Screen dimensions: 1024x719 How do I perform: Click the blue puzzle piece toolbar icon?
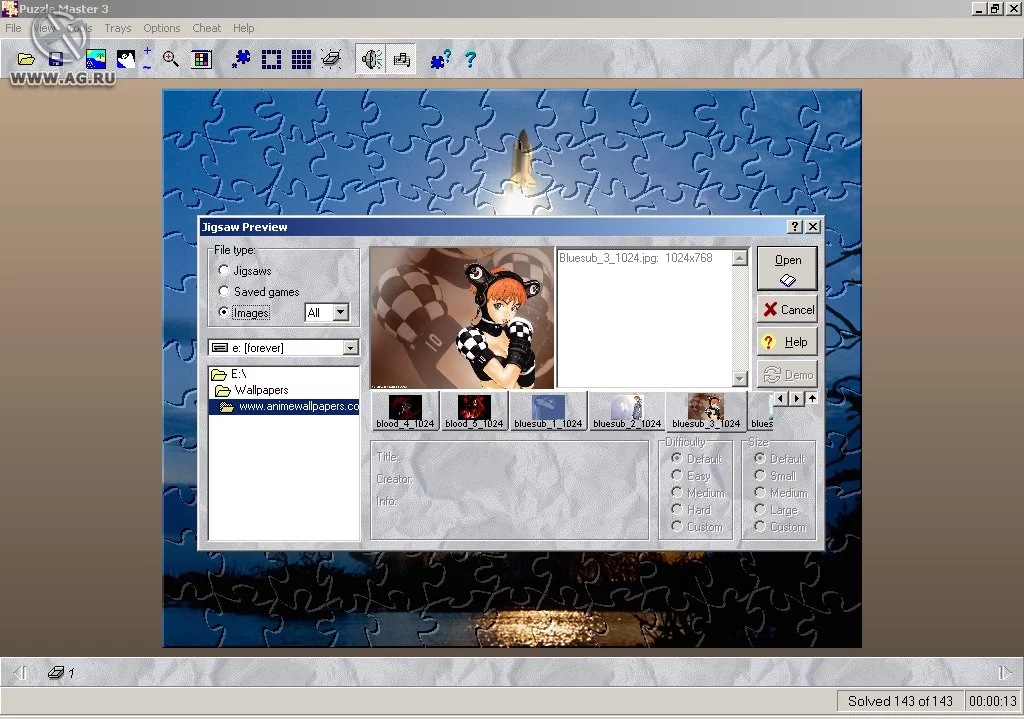point(241,59)
